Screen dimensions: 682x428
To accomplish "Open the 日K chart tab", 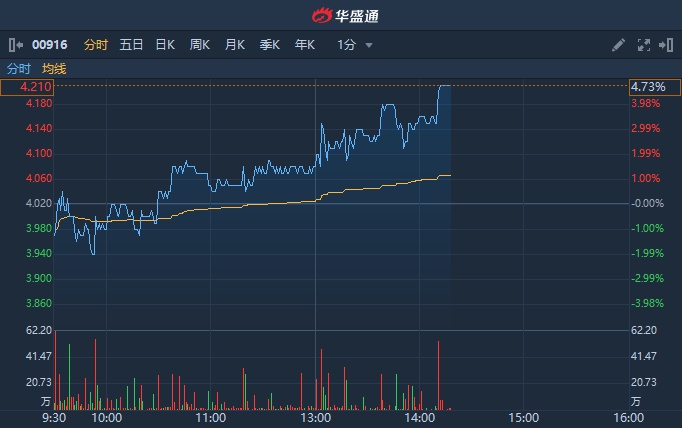I will click(165, 45).
